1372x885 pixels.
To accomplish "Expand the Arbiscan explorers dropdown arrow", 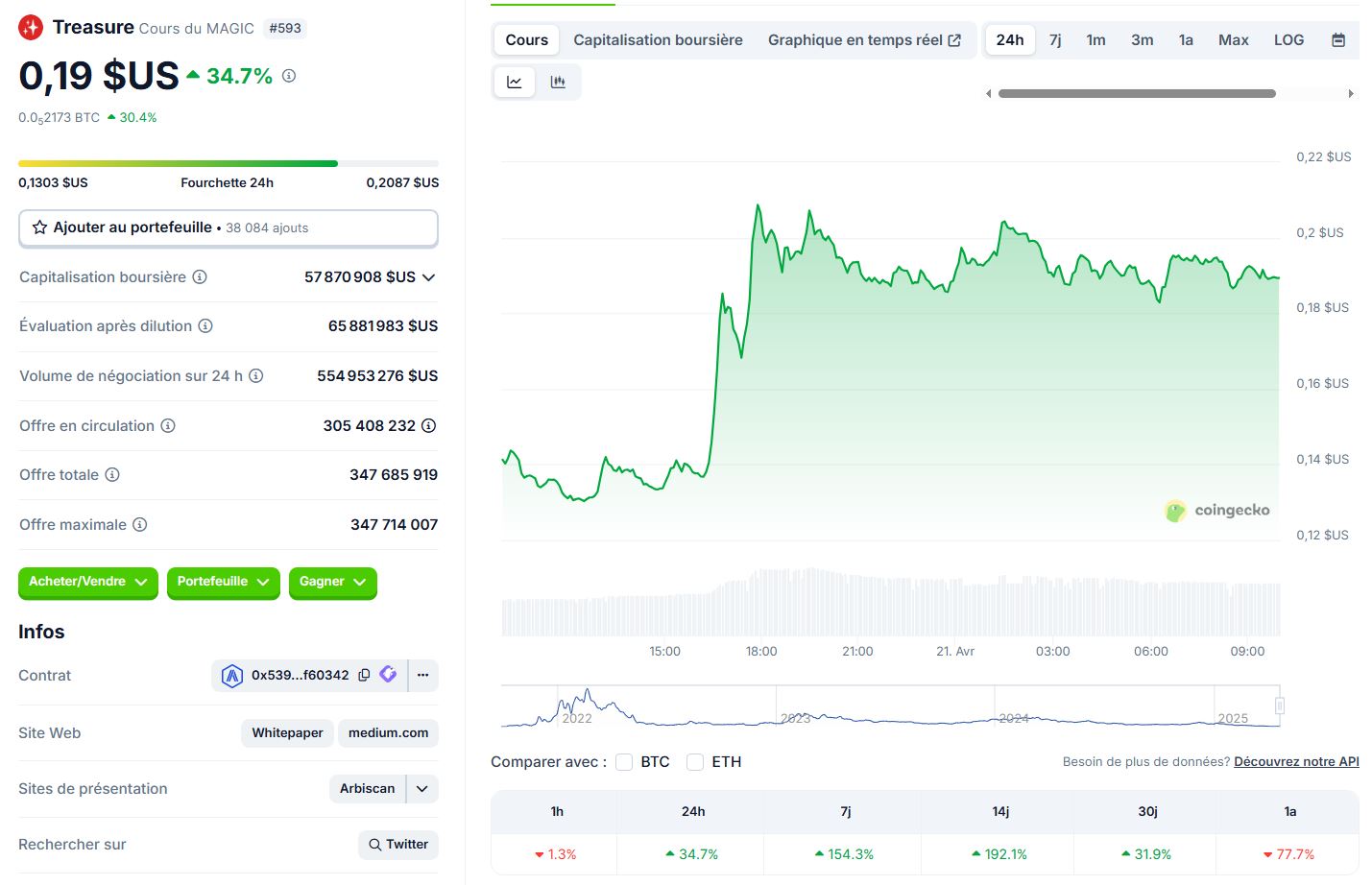I will click(422, 789).
